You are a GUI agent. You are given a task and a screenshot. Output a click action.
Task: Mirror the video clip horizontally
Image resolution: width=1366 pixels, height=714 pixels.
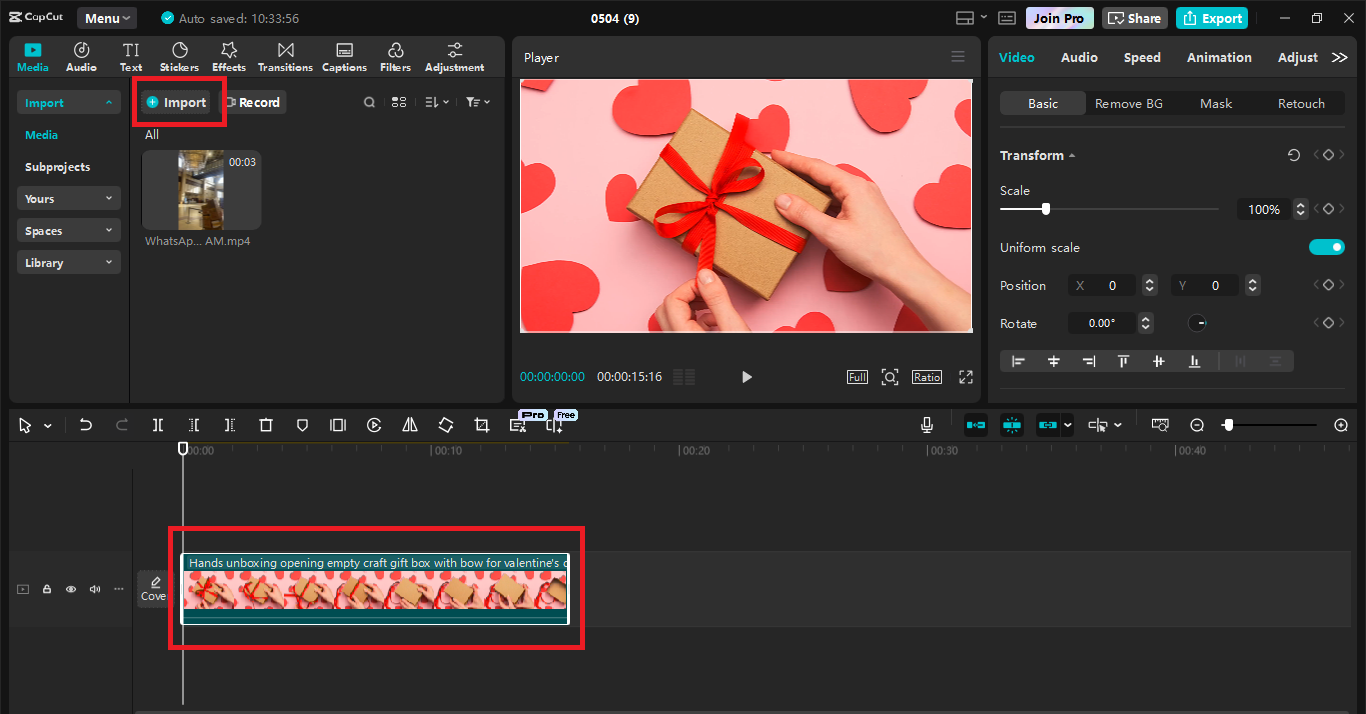[x=409, y=424]
